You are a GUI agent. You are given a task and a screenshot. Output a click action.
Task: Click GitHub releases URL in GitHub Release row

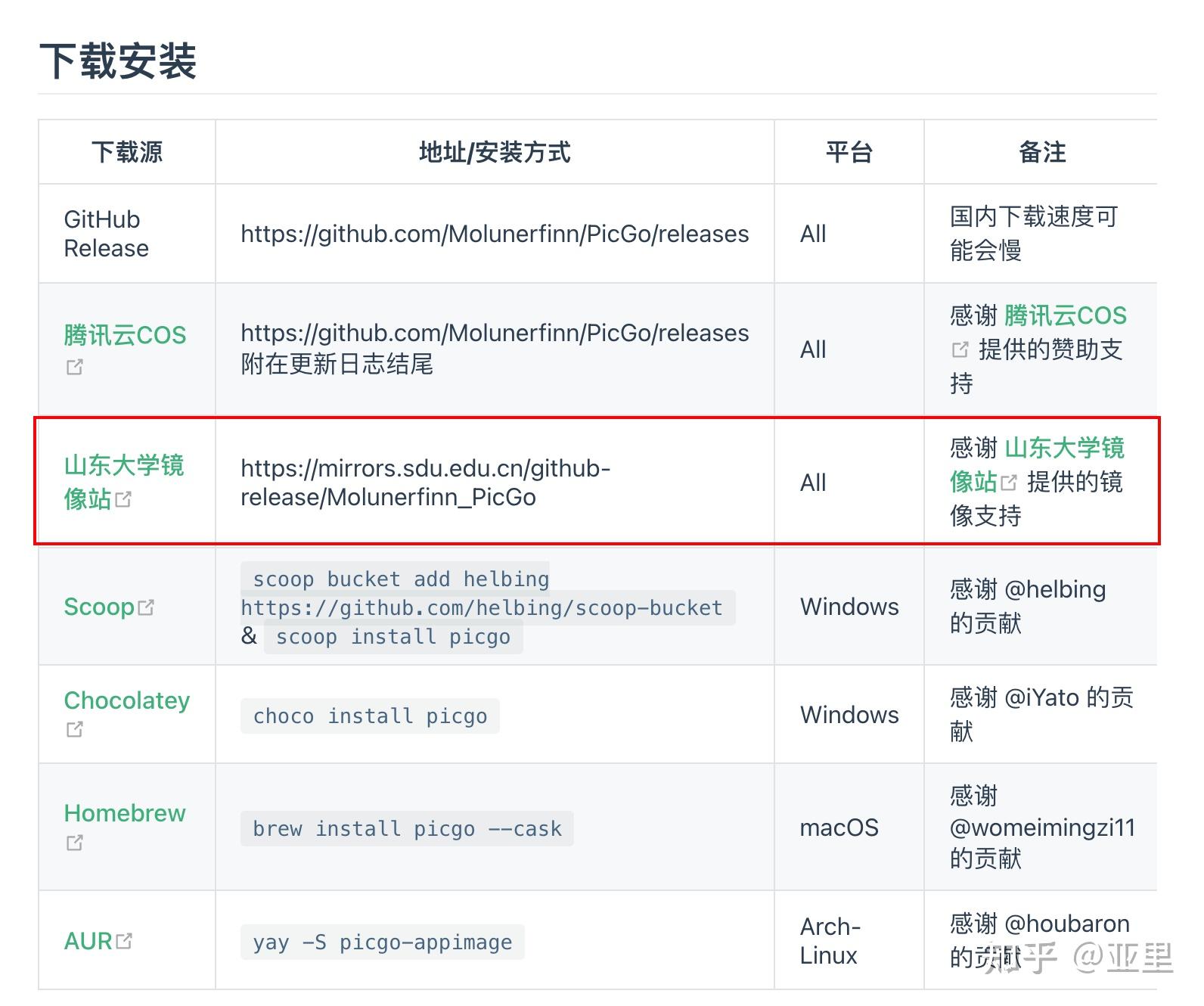495,234
